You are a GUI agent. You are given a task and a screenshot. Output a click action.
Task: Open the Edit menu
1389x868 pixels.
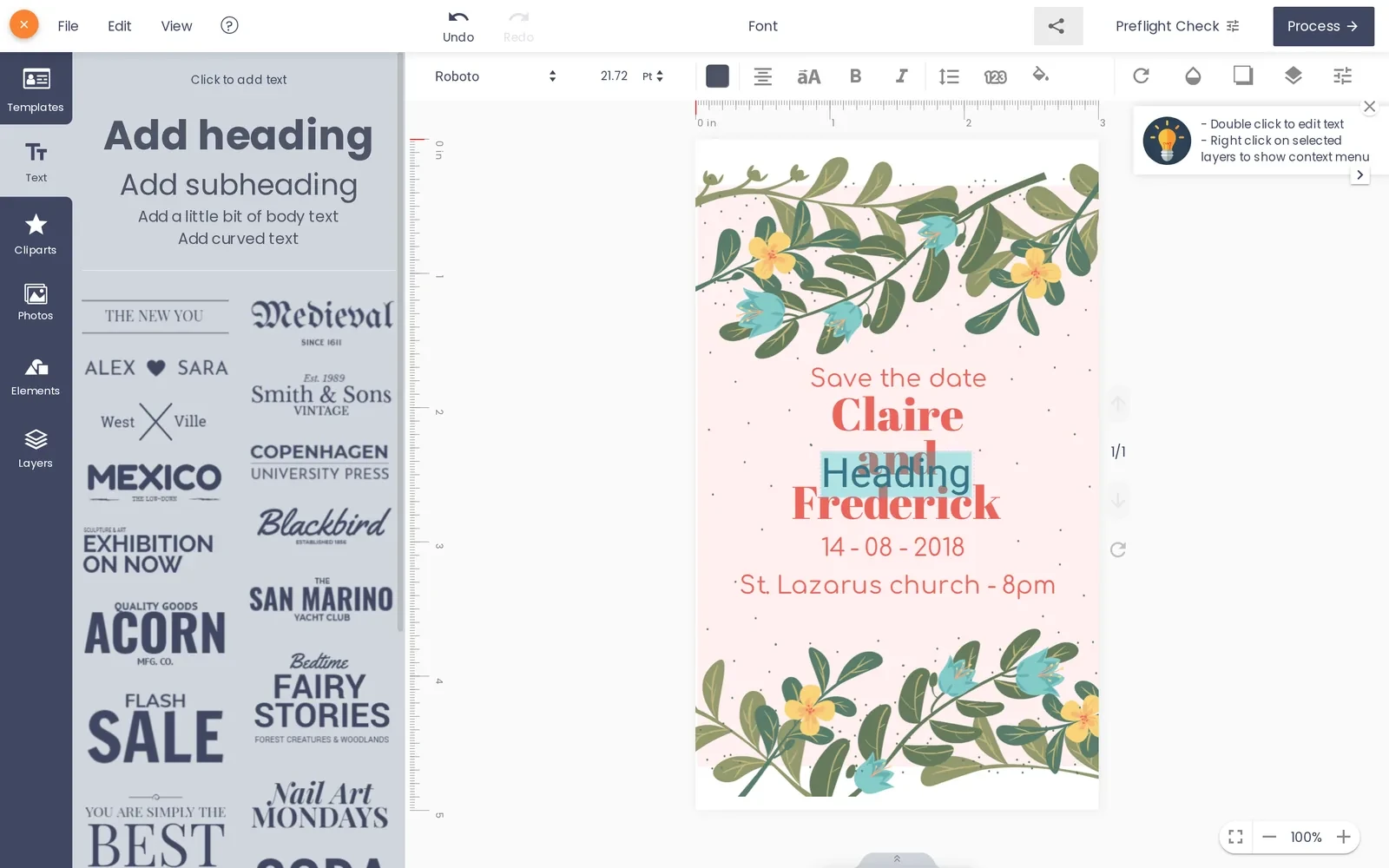point(119,26)
